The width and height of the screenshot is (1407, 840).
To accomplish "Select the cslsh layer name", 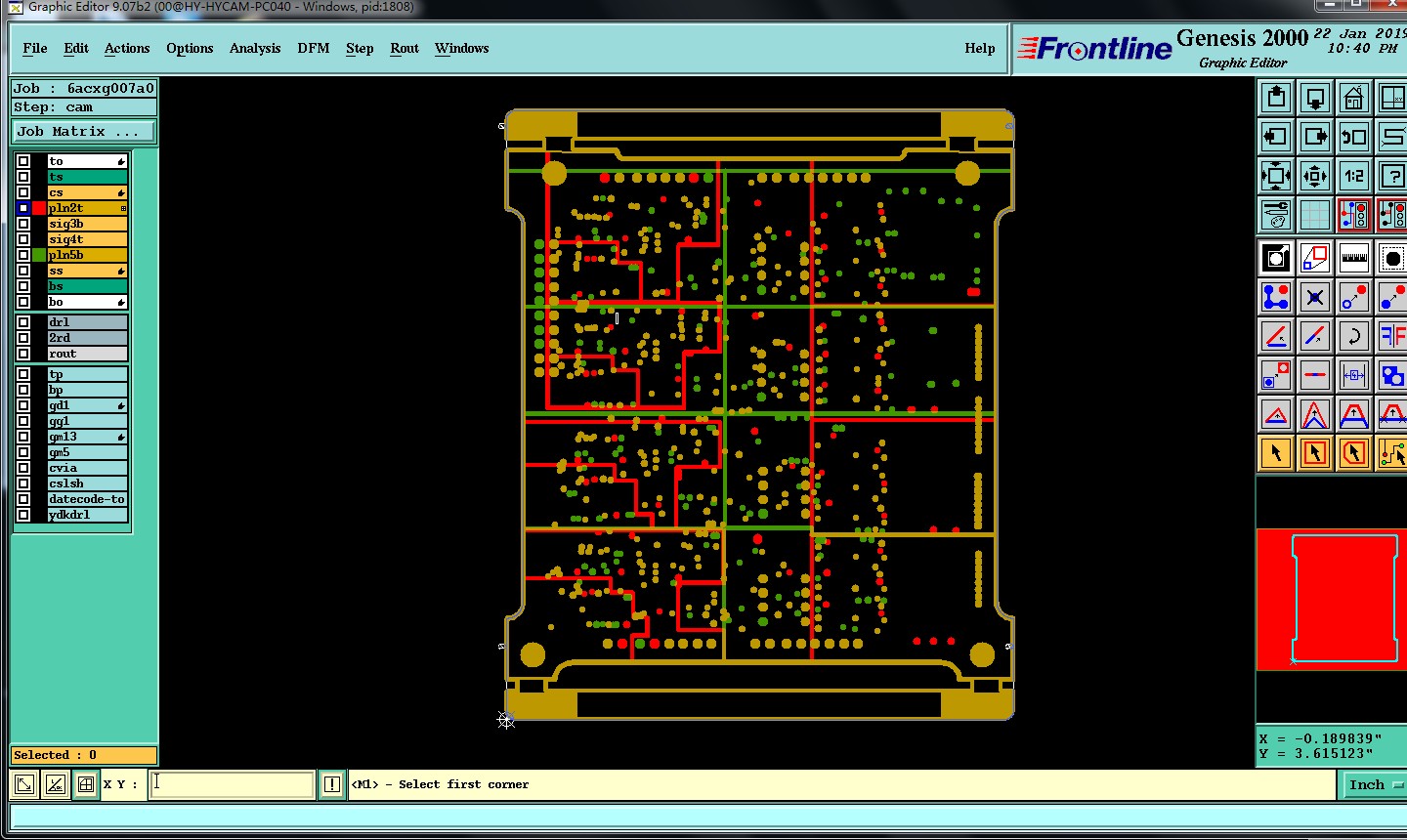I will pyautogui.click(x=88, y=483).
